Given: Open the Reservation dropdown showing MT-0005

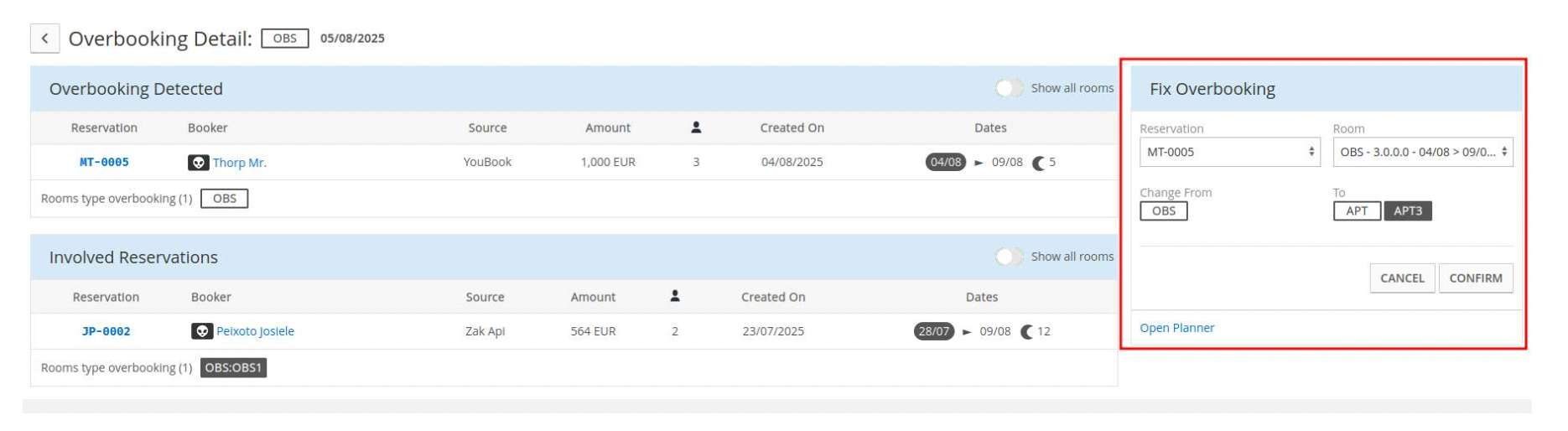Looking at the screenshot, I should (1229, 152).
